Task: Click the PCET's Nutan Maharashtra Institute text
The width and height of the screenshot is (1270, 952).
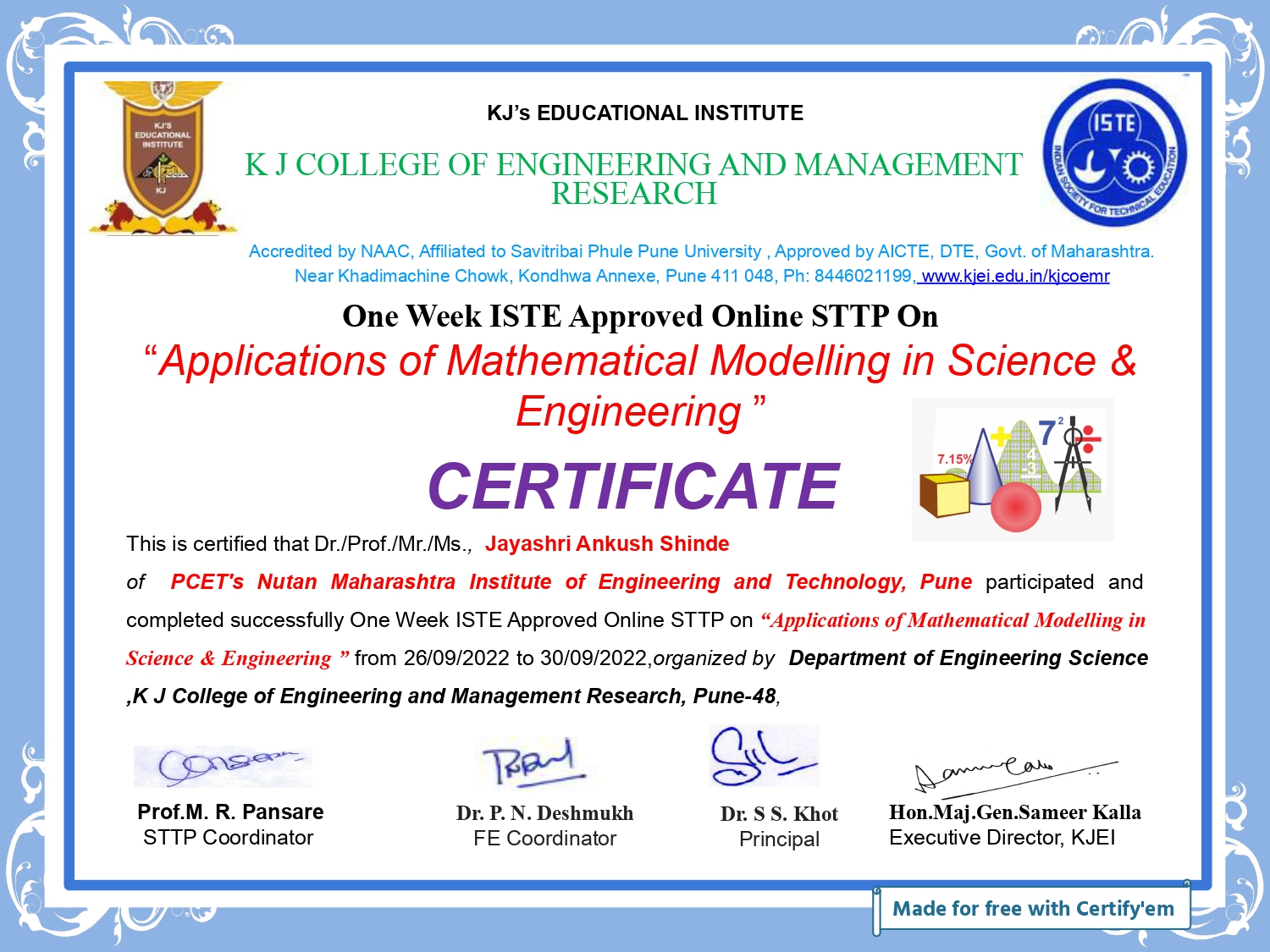Action: pyautogui.click(x=571, y=582)
